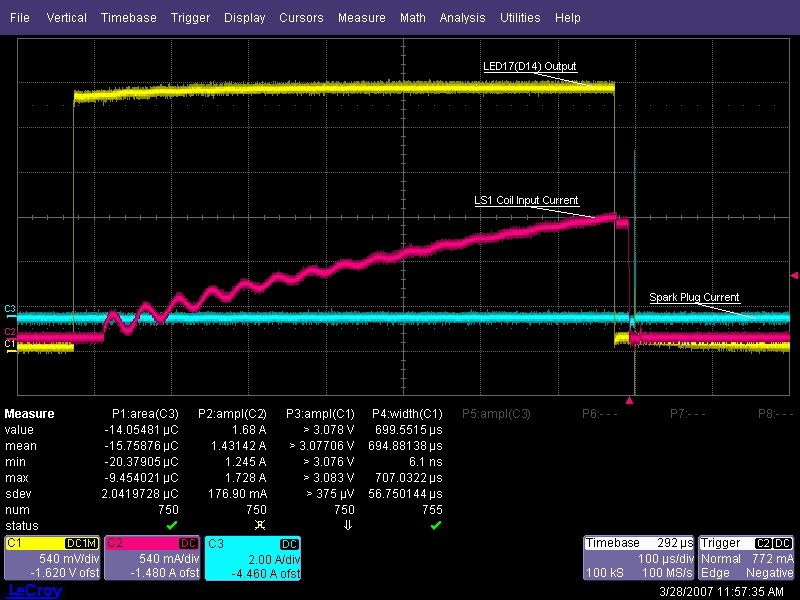Open the Display menu
Image resolution: width=800 pixels, height=600 pixels.
[x=244, y=18]
